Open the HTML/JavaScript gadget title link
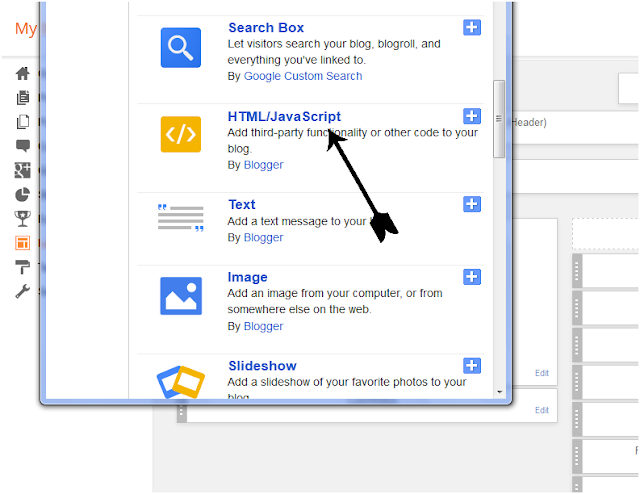The width and height of the screenshot is (640, 494). (x=284, y=117)
